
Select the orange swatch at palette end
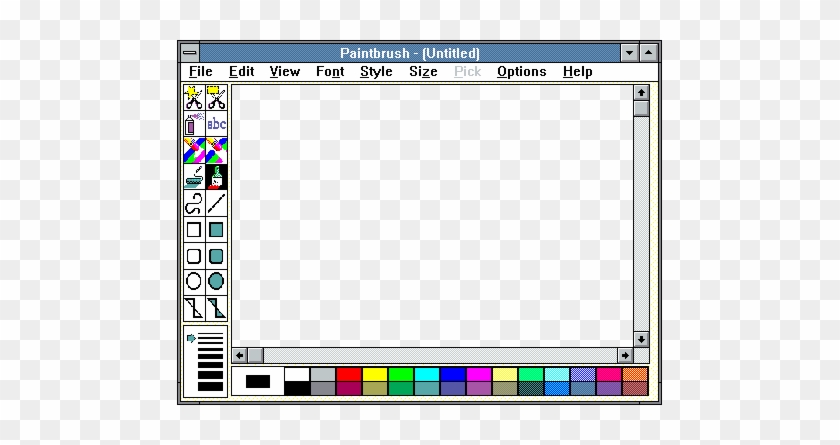[x=635, y=374]
